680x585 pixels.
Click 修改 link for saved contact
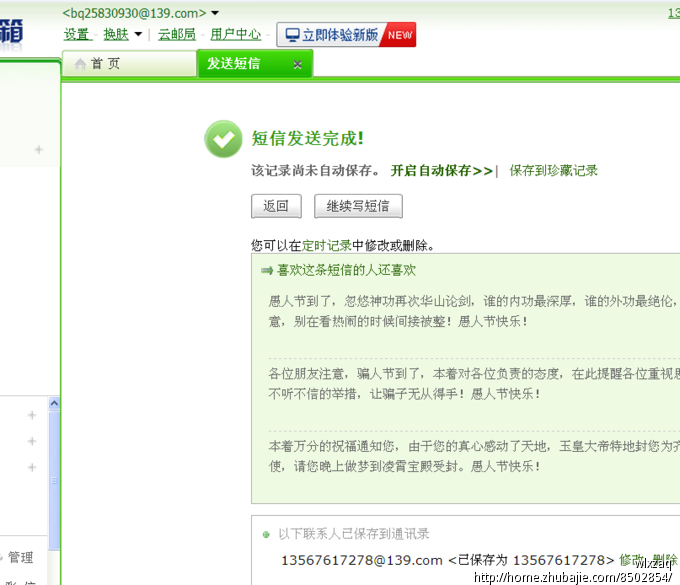coord(631,560)
